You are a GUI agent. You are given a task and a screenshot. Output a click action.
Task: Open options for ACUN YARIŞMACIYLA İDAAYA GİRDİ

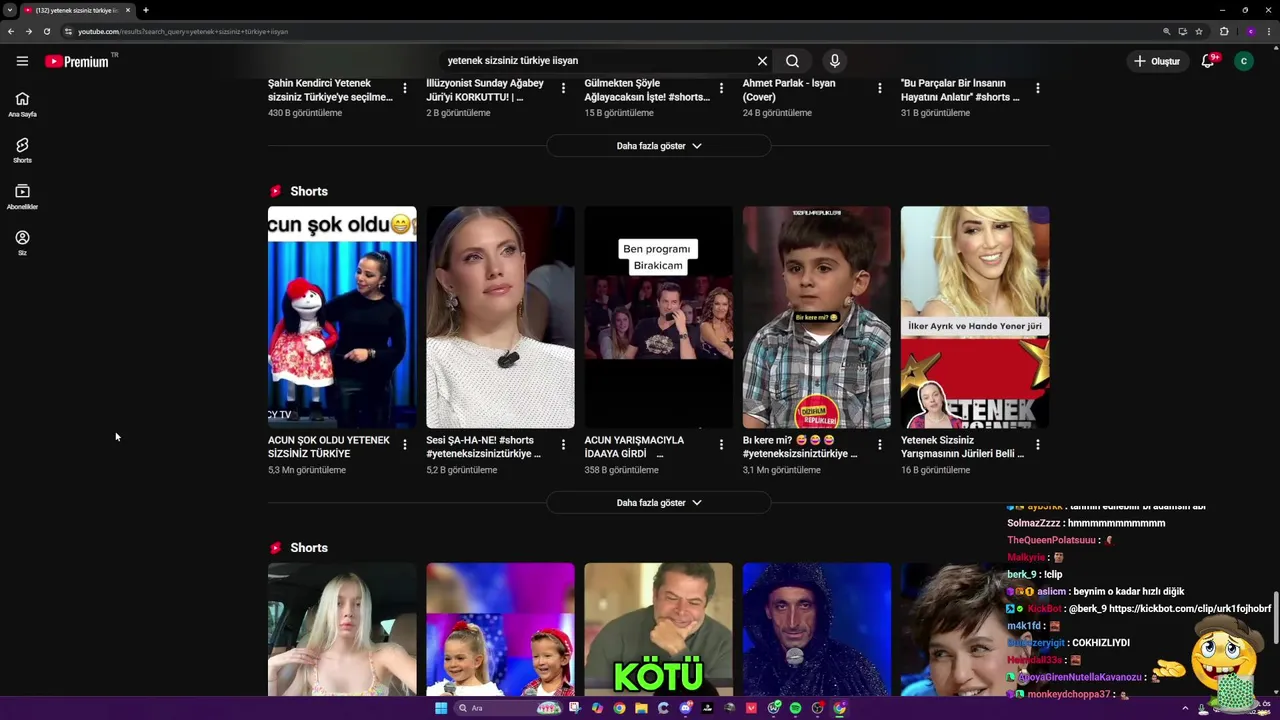721,445
